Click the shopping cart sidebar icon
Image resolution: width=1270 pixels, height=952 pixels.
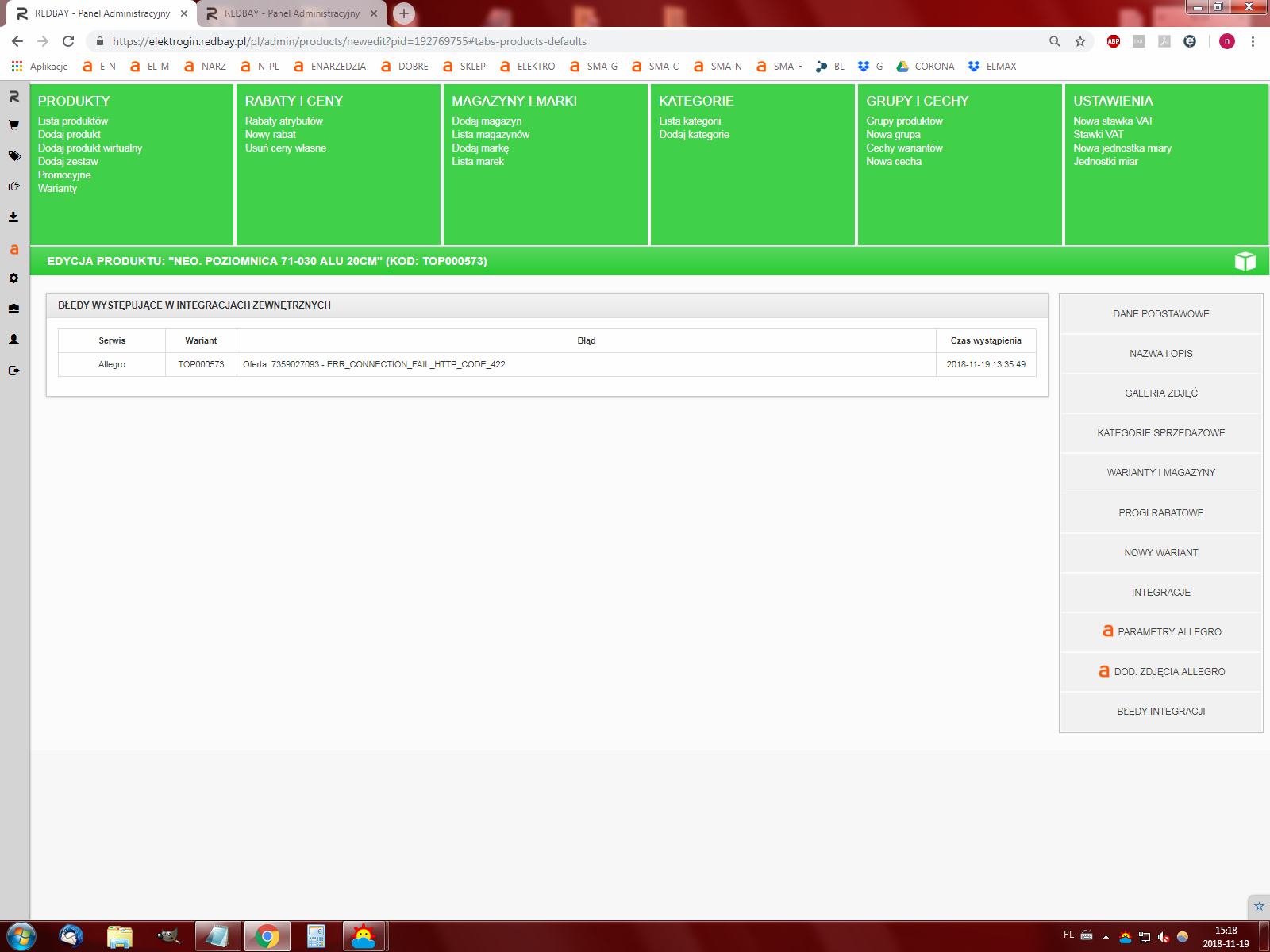[13, 125]
